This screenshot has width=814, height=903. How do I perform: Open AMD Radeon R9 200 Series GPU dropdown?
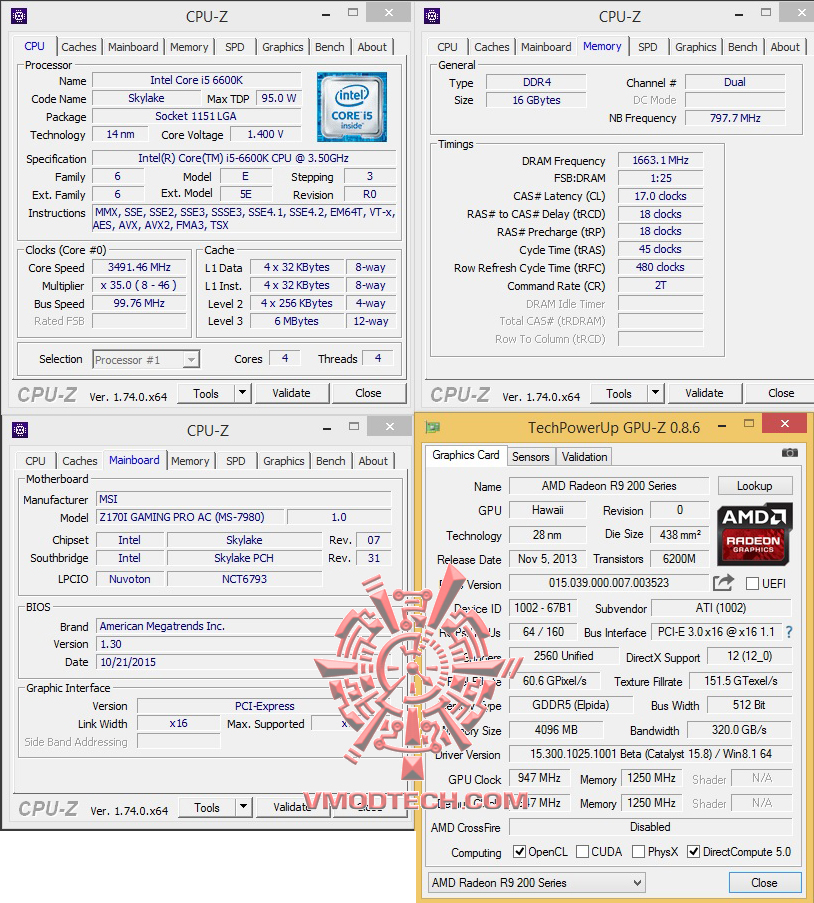click(536, 882)
